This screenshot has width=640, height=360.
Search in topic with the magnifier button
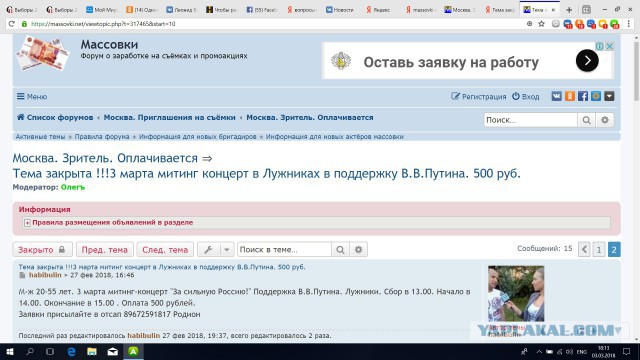click(x=340, y=249)
